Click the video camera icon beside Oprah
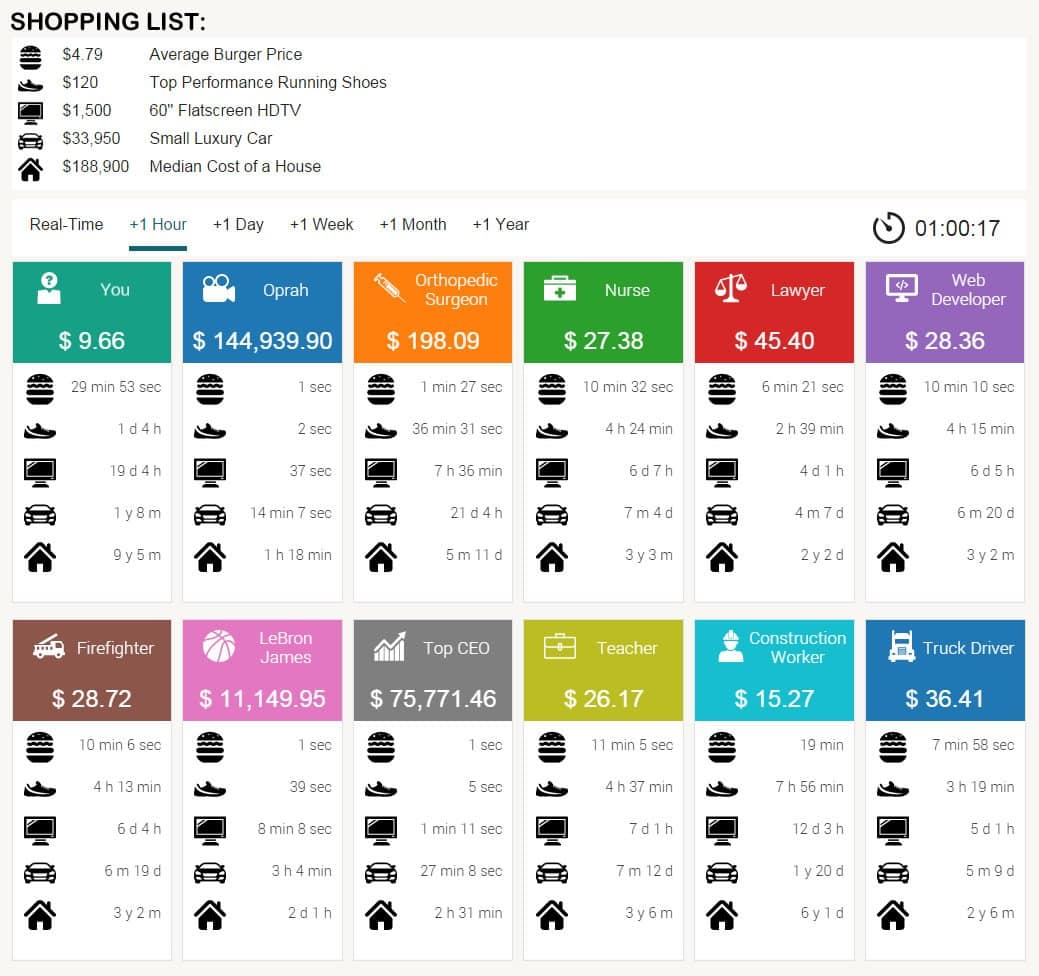The height and width of the screenshot is (976, 1039). [218, 289]
